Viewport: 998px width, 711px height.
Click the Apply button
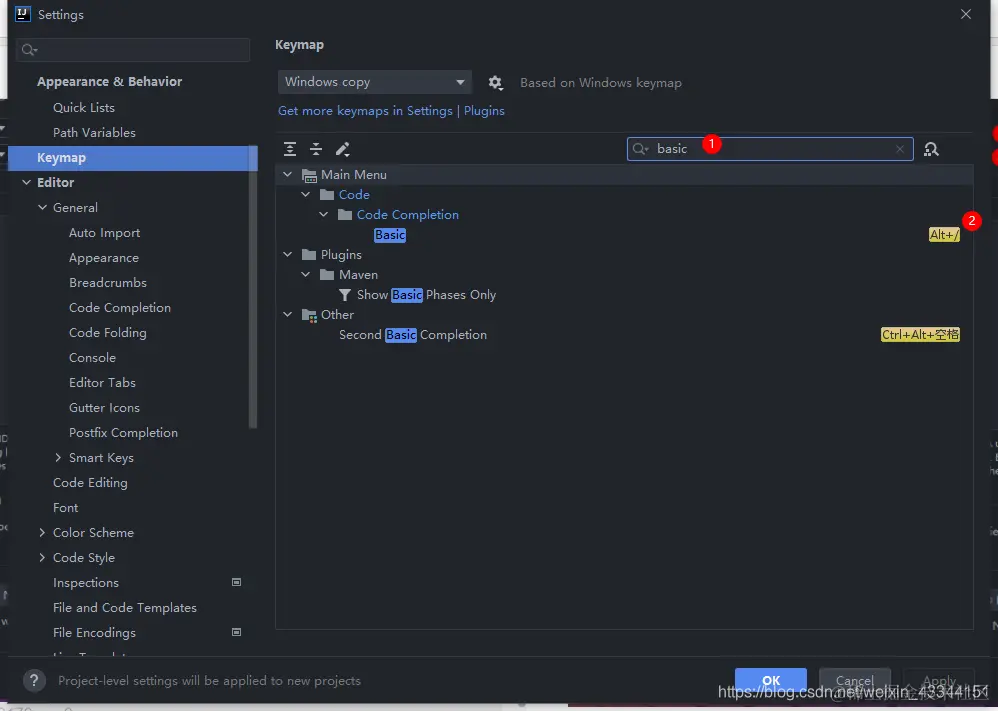(x=939, y=680)
